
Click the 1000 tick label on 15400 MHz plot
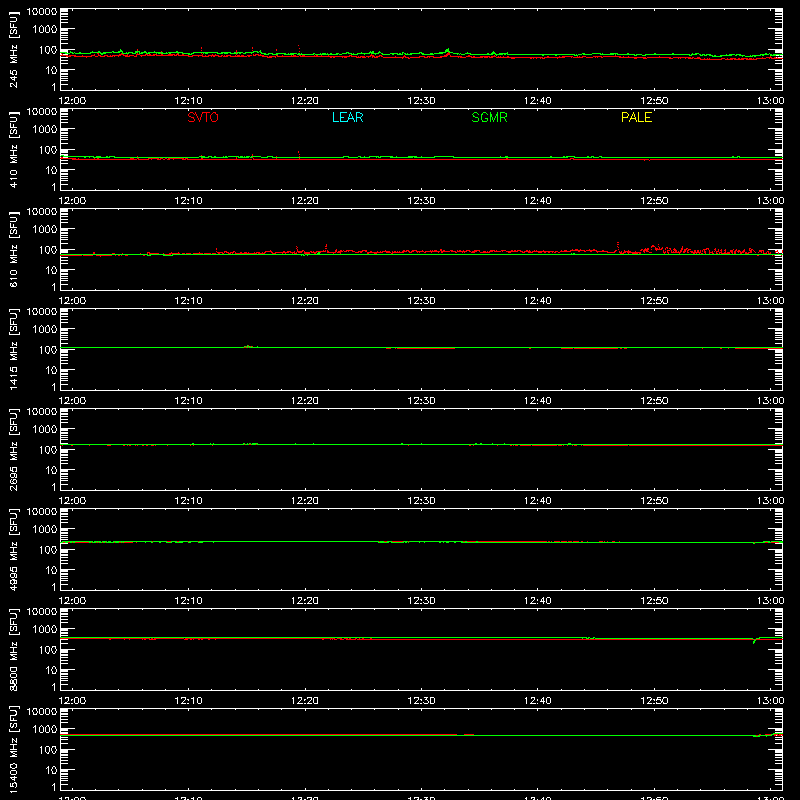pyautogui.click(x=45, y=730)
